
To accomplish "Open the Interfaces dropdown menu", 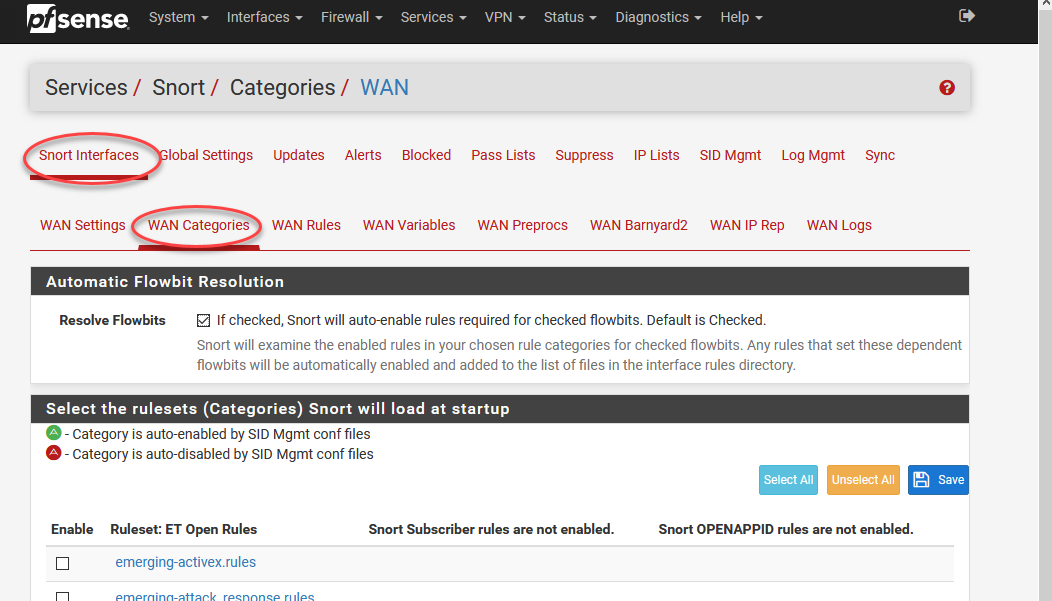I will (264, 17).
